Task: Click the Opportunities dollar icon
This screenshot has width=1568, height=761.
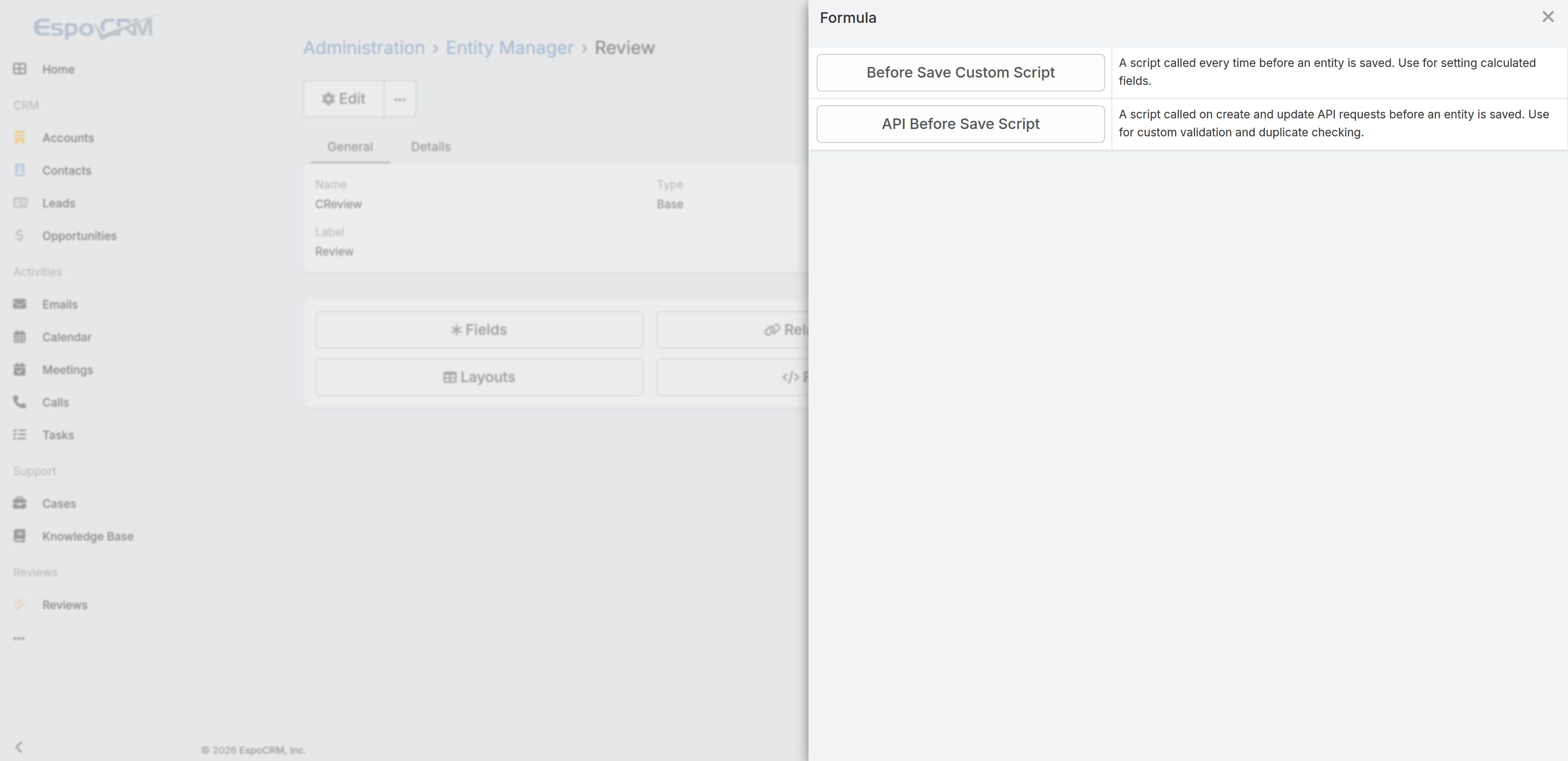Action: click(20, 236)
